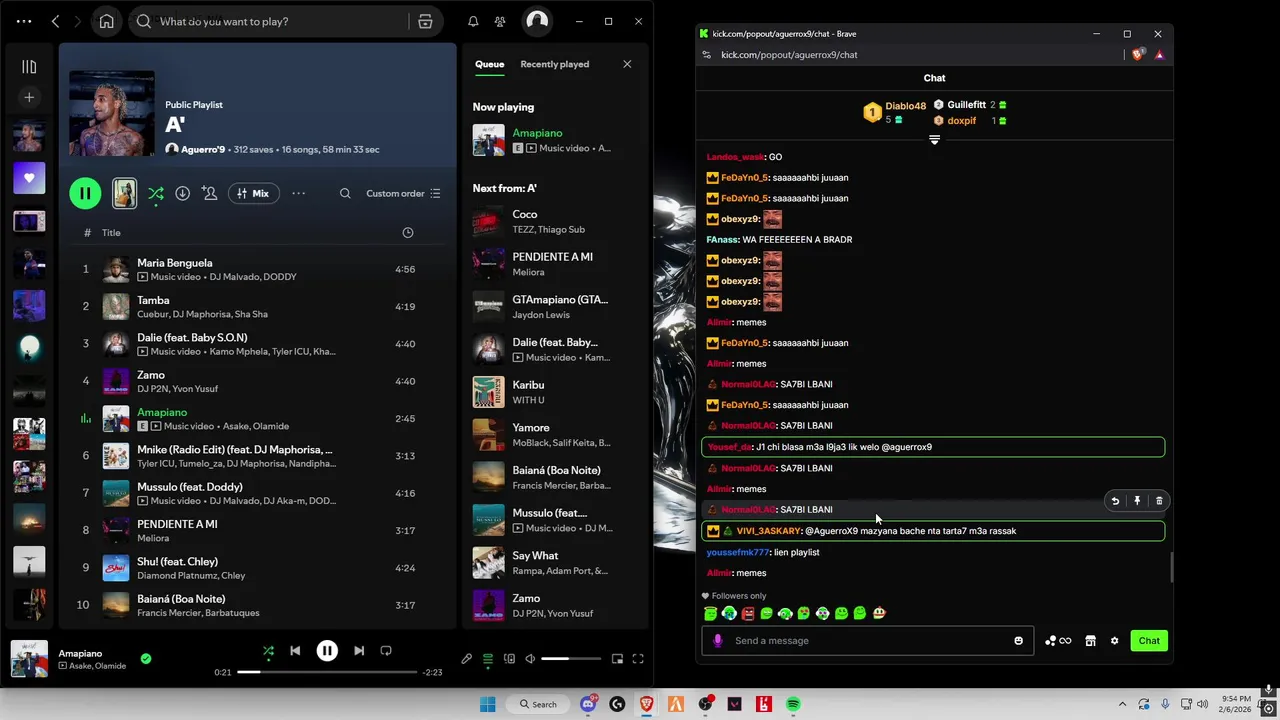Create new playlist with plus icon
This screenshot has height=720, width=1280.
[29, 97]
